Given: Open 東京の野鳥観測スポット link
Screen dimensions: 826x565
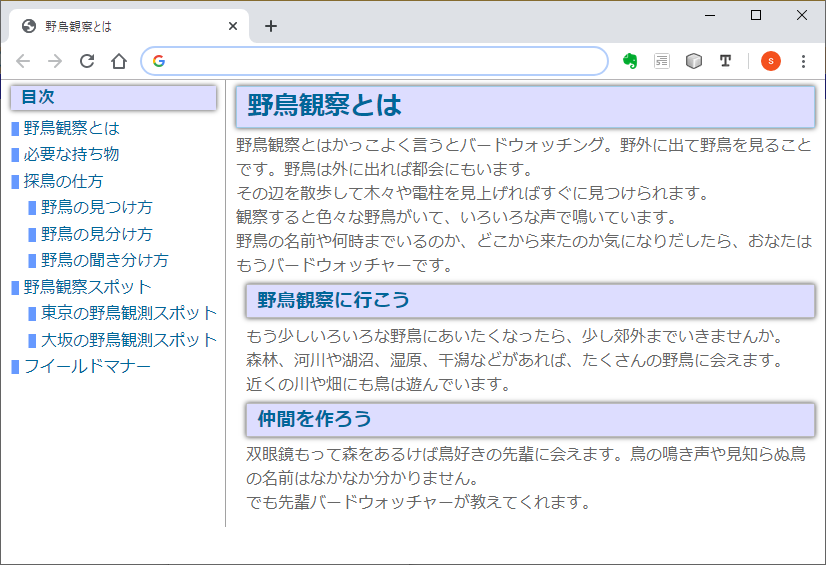Looking at the screenshot, I should [128, 313].
